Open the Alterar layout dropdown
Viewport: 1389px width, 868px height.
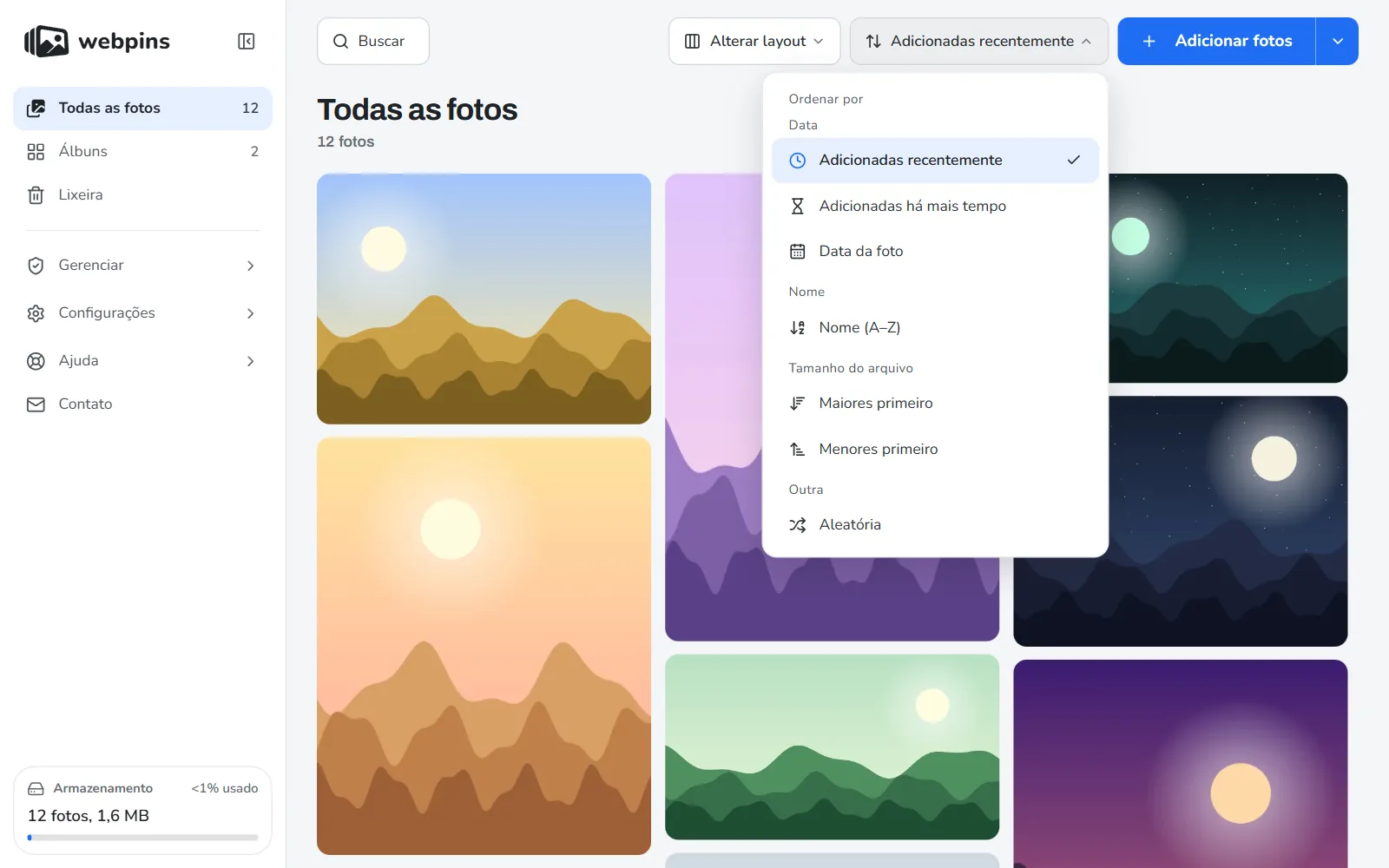pos(754,42)
